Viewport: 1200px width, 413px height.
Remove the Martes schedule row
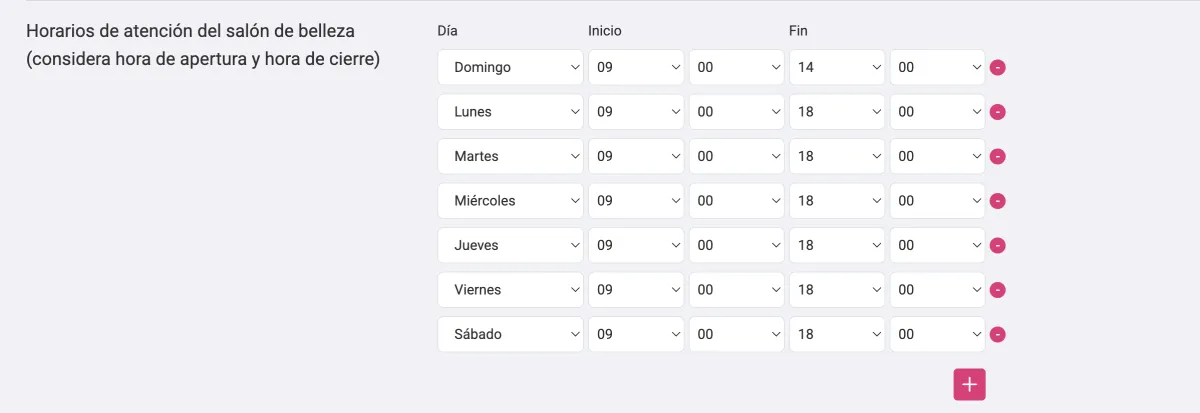pos(997,157)
